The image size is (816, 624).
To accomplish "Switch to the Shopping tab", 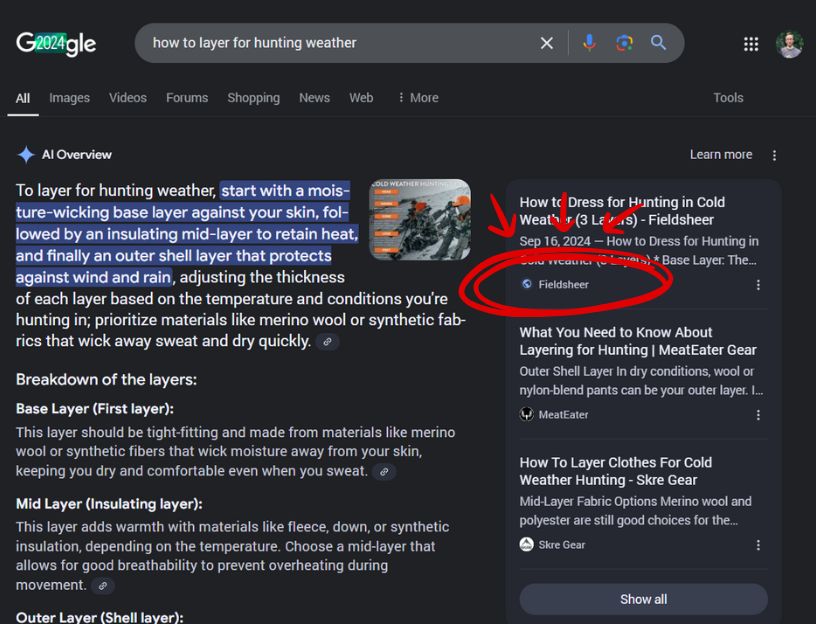I will coord(253,98).
